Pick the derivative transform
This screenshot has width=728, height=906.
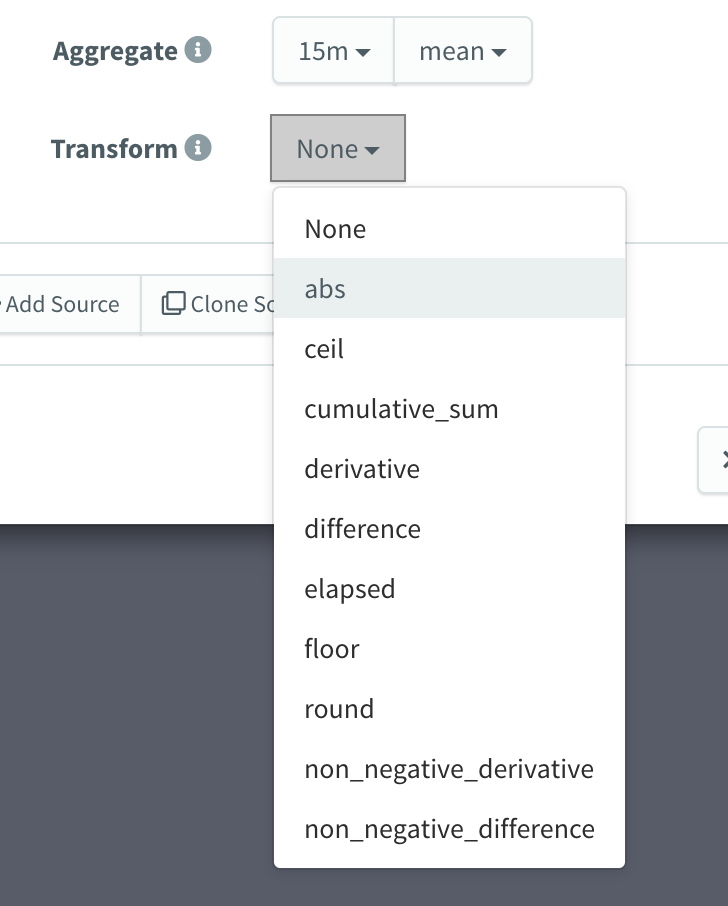pos(450,469)
